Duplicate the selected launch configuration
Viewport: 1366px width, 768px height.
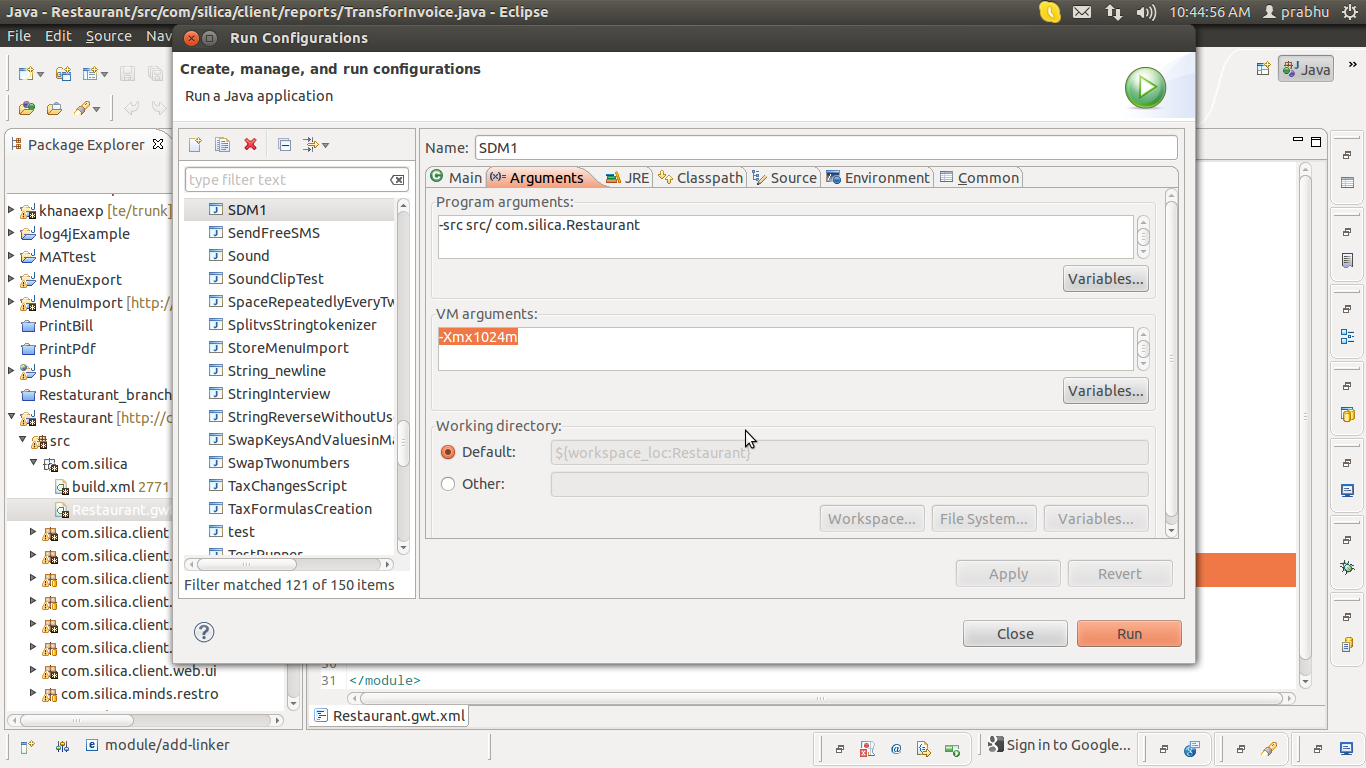point(222,145)
